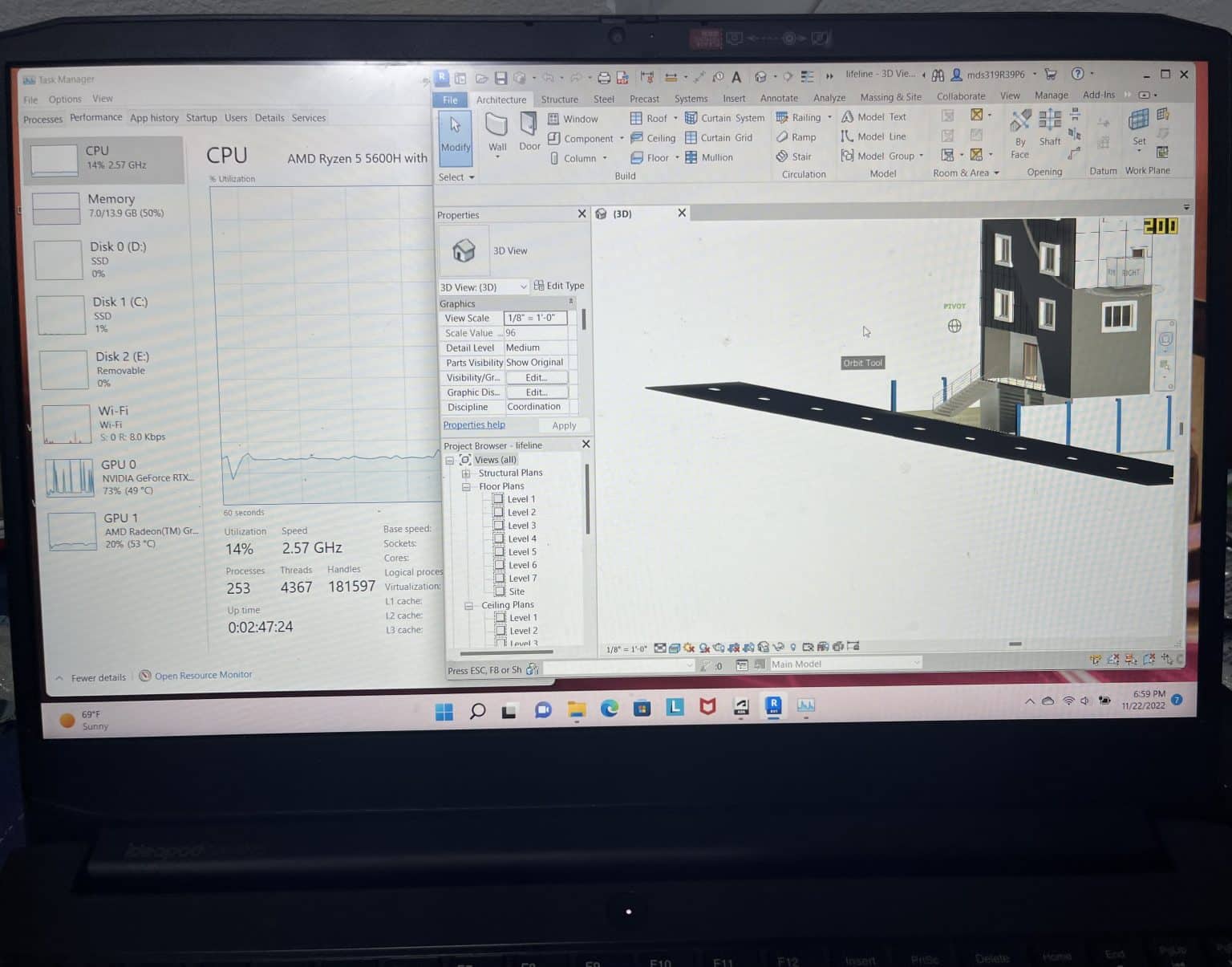
Task: Expand Structural Plans in Project Browser
Action: point(468,473)
